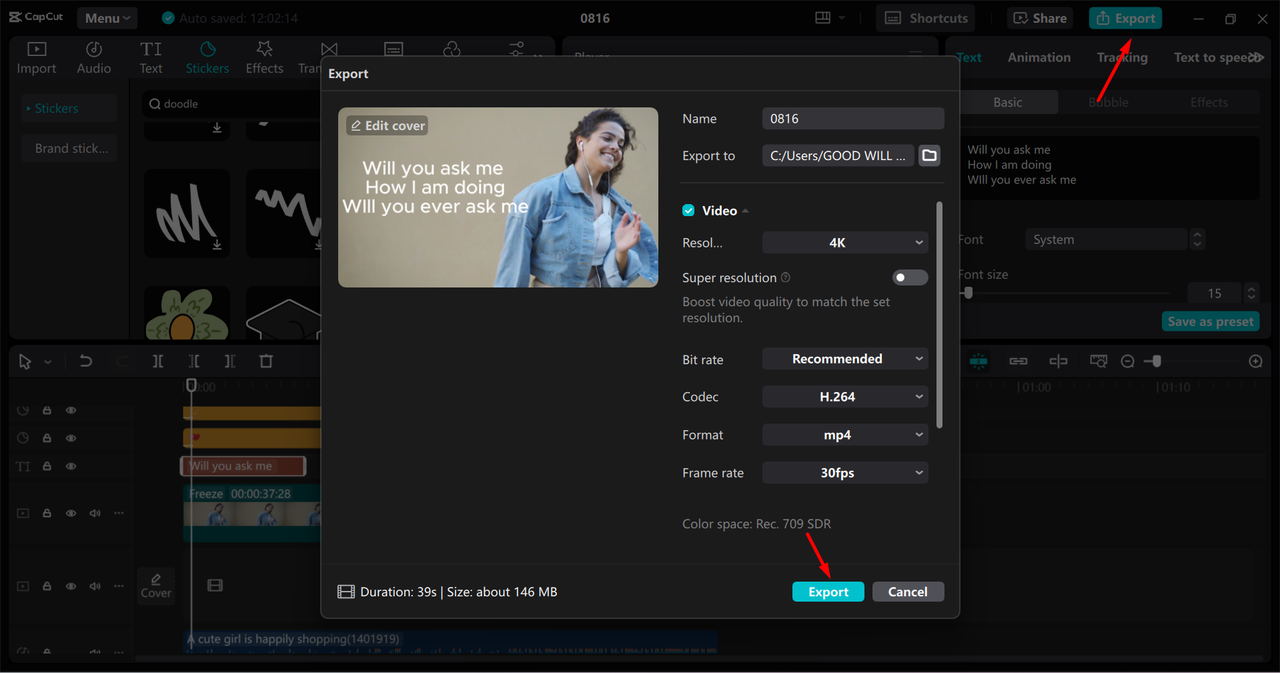Select the Stickers category in the left sidebar

[x=70, y=108]
